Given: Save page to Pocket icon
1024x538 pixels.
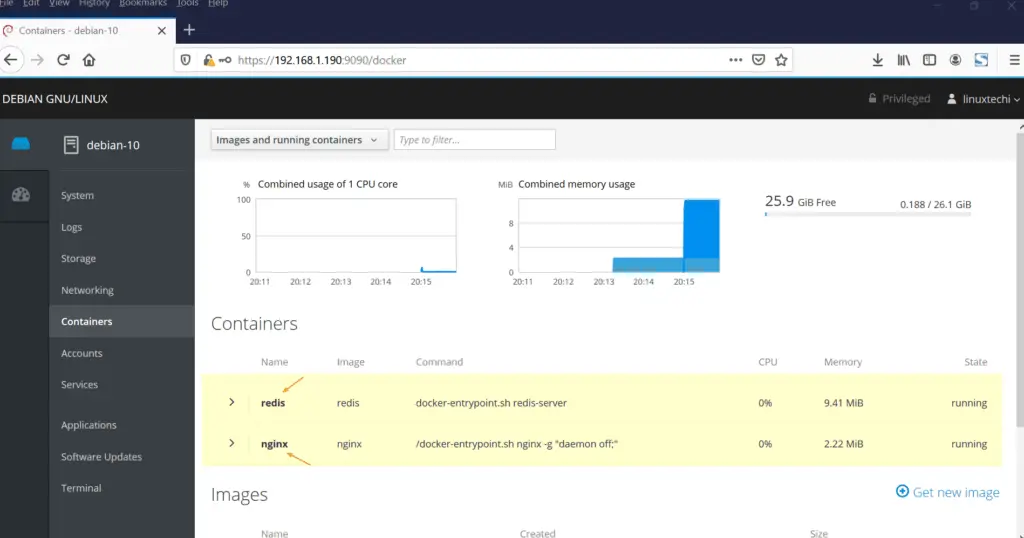Looking at the screenshot, I should (x=759, y=60).
